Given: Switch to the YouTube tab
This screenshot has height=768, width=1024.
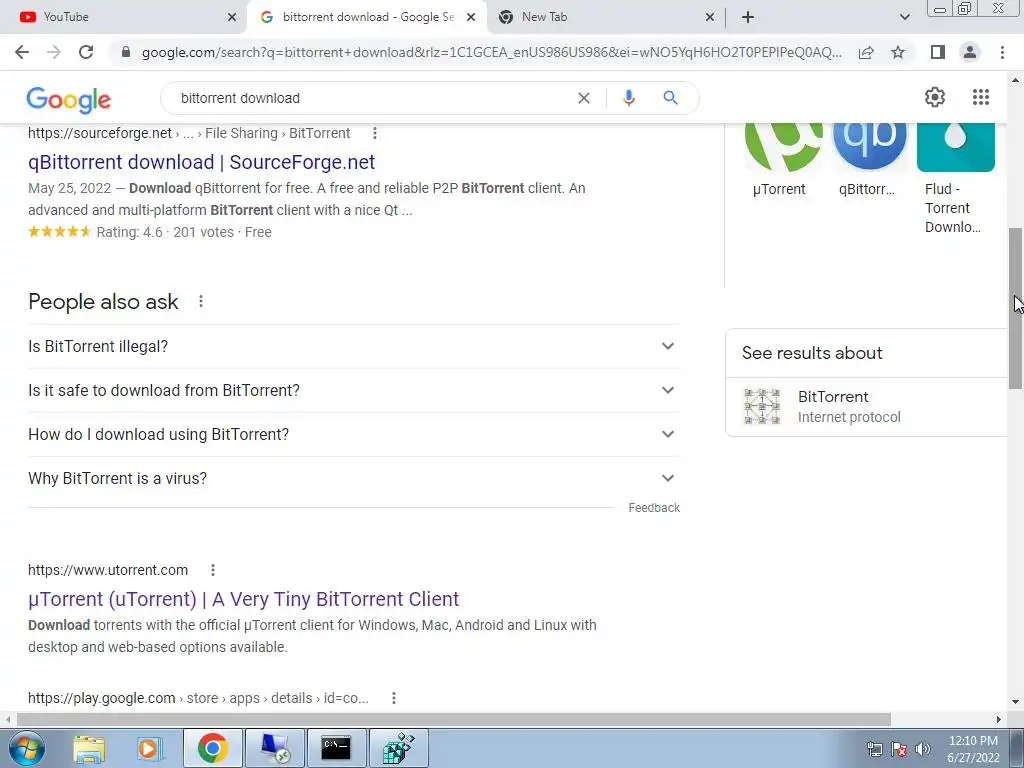Looking at the screenshot, I should pyautogui.click(x=124, y=18).
